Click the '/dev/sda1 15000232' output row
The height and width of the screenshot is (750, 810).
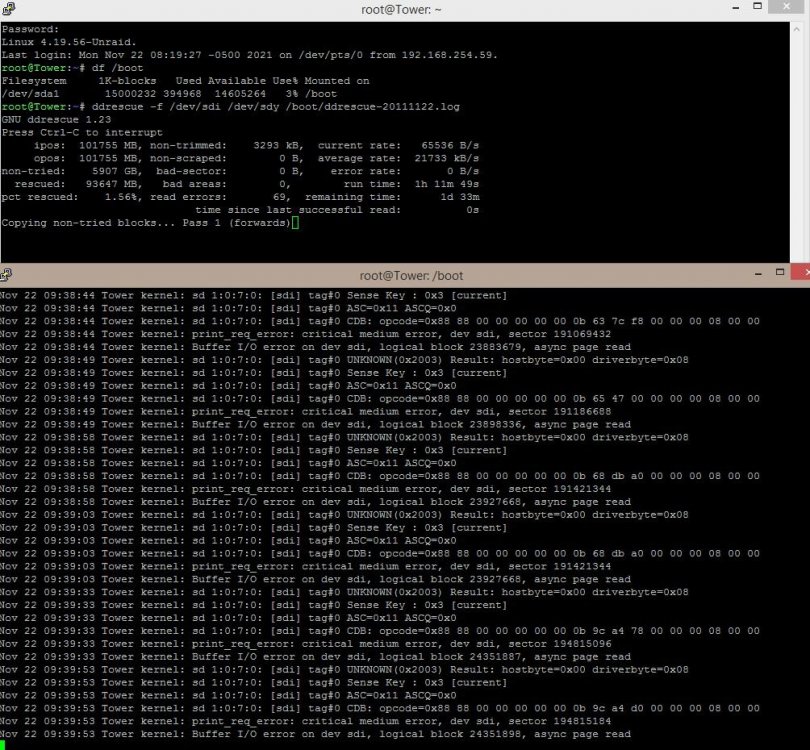point(169,93)
